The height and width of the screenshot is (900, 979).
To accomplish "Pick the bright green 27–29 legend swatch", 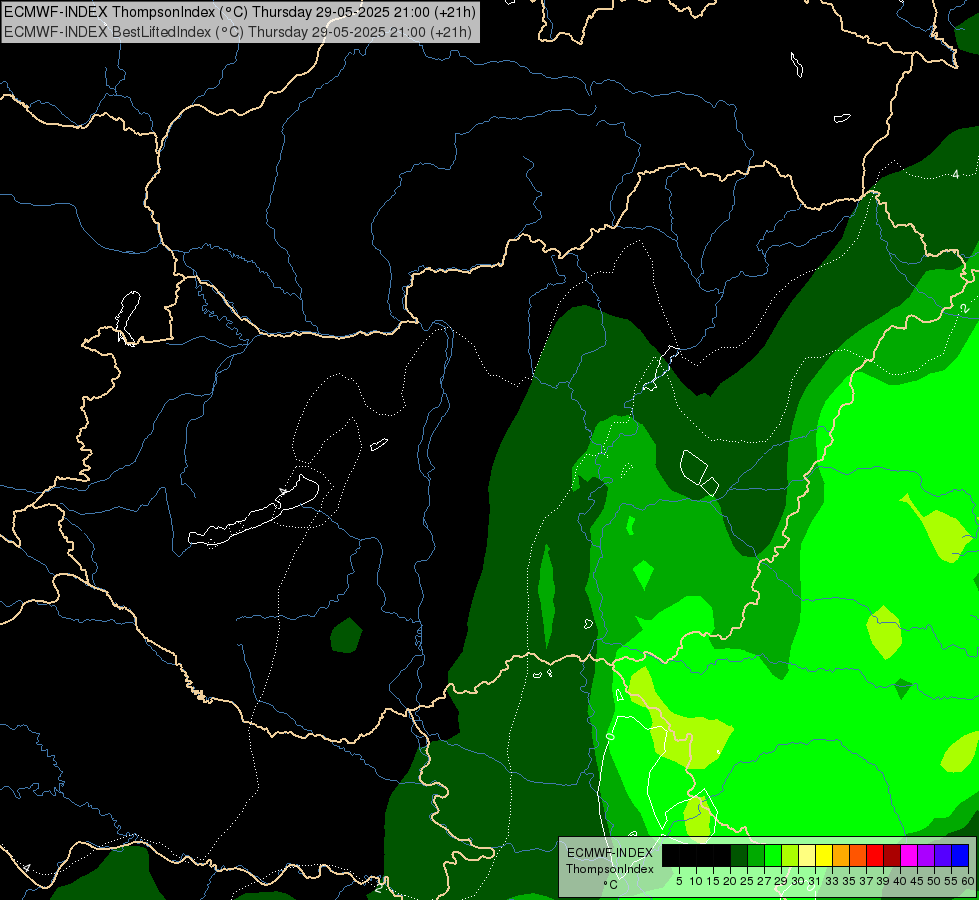I will [x=773, y=855].
